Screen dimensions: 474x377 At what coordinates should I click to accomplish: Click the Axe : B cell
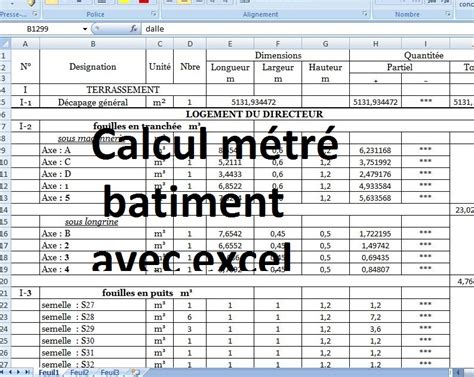(x=93, y=234)
